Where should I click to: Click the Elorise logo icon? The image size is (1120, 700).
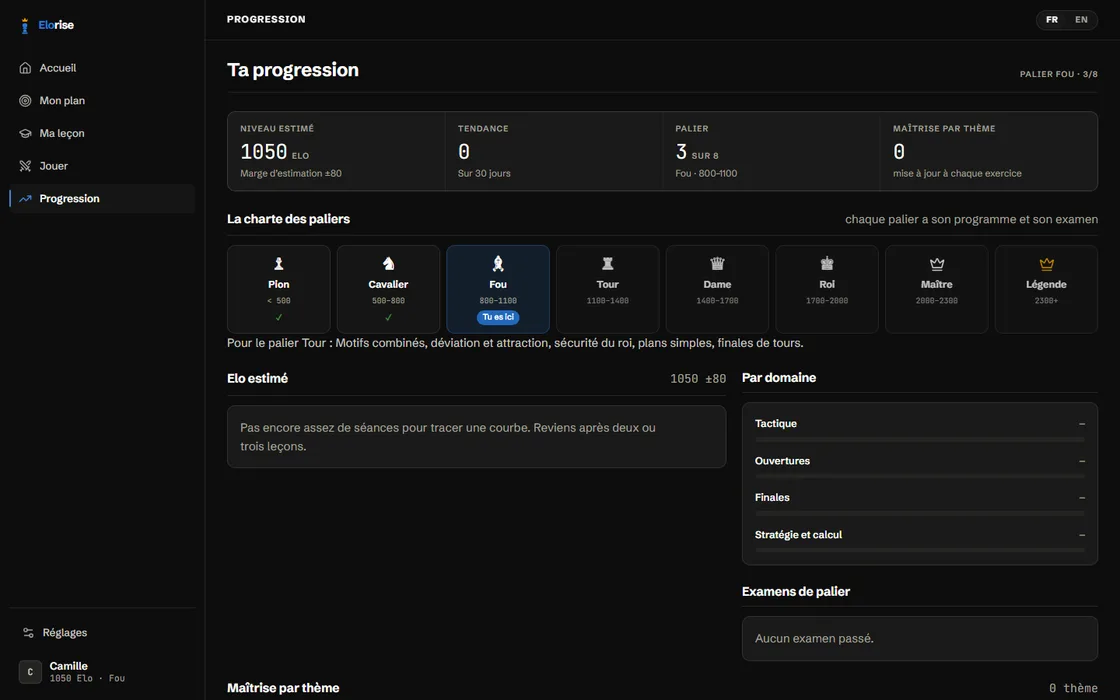[25, 26]
